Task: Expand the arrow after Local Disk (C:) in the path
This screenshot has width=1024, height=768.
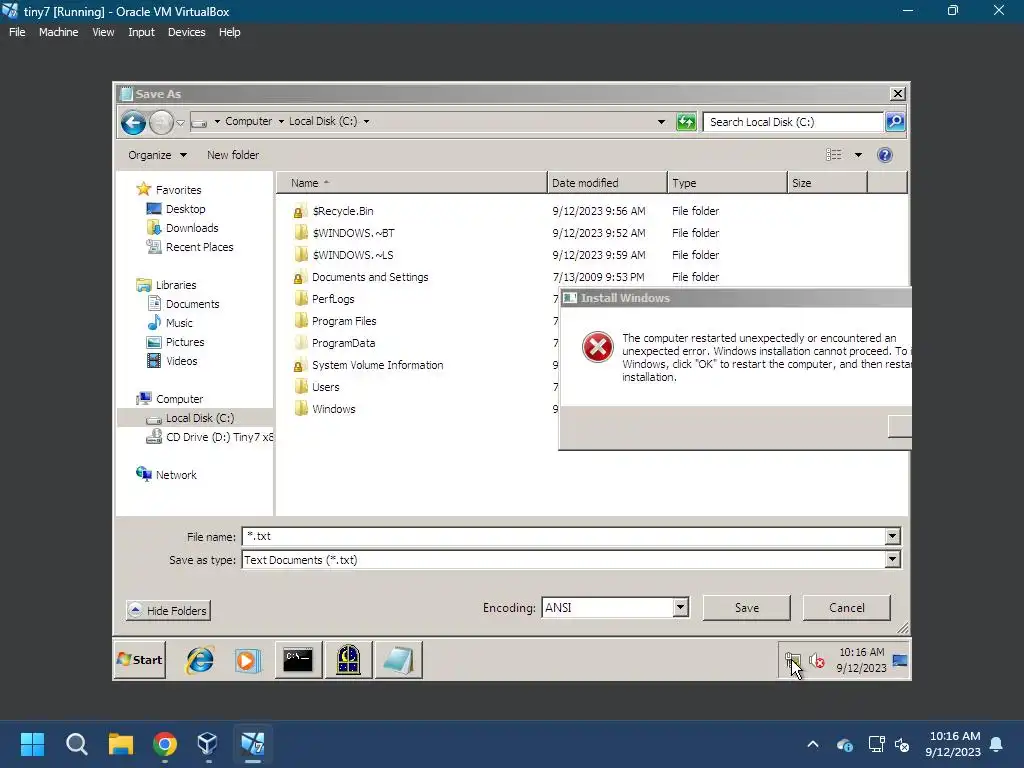Action: (x=366, y=121)
